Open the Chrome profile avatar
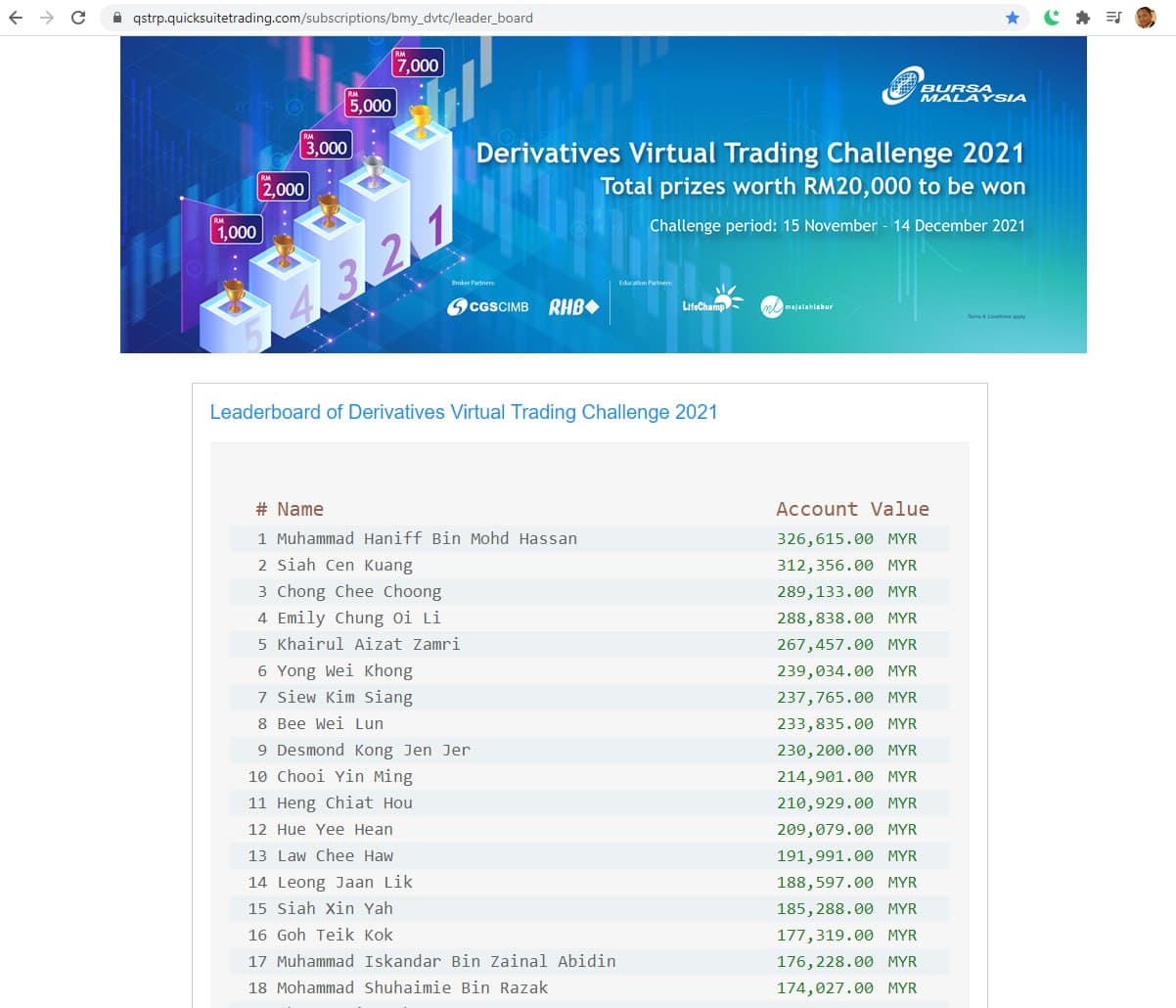The image size is (1176, 1008). coord(1146,18)
